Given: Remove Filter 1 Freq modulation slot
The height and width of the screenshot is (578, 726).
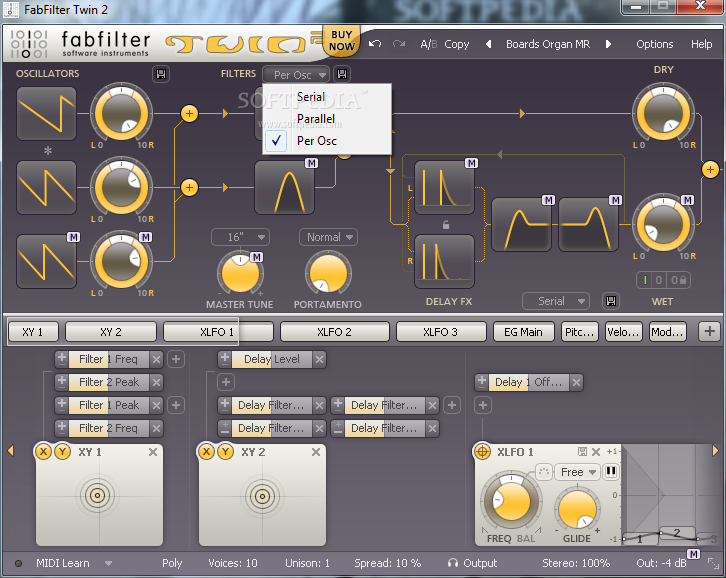Looking at the screenshot, I should [x=156, y=359].
